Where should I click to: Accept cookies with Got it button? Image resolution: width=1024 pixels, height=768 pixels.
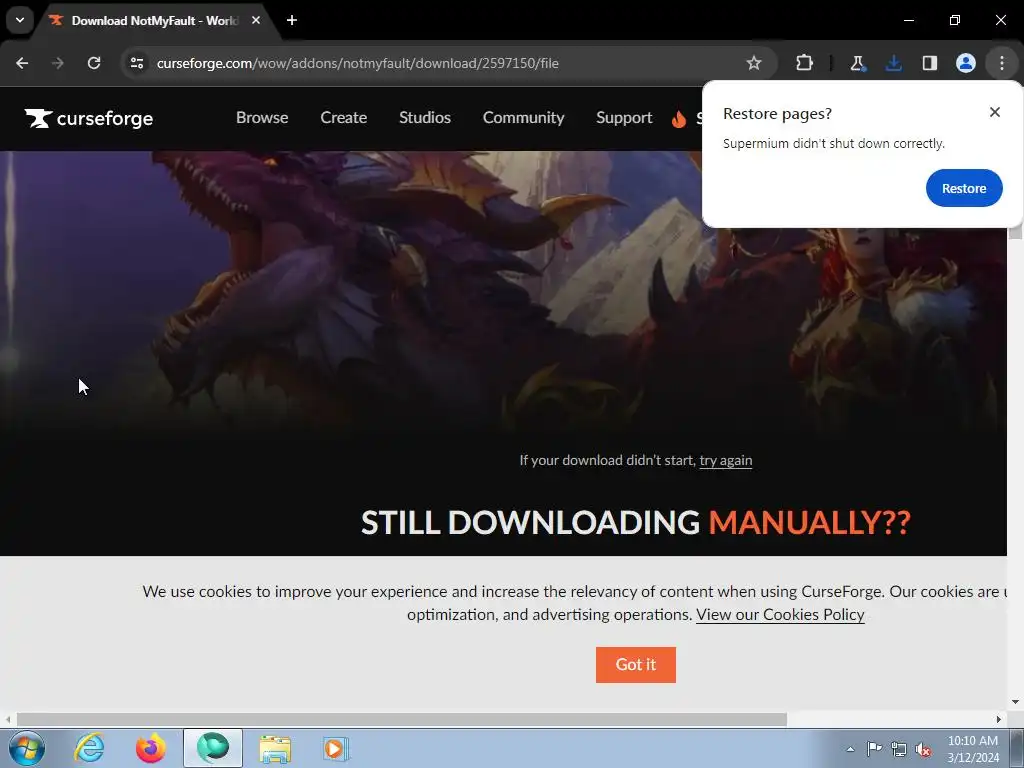tap(635, 665)
